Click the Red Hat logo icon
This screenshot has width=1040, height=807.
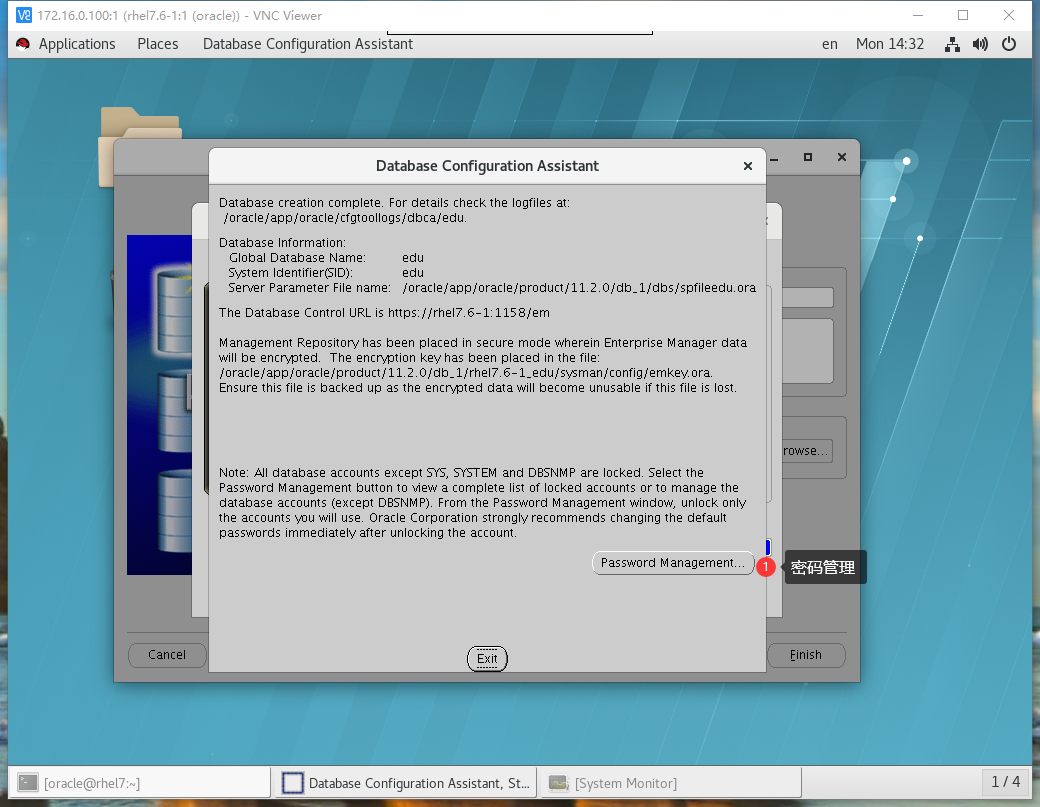pos(23,44)
